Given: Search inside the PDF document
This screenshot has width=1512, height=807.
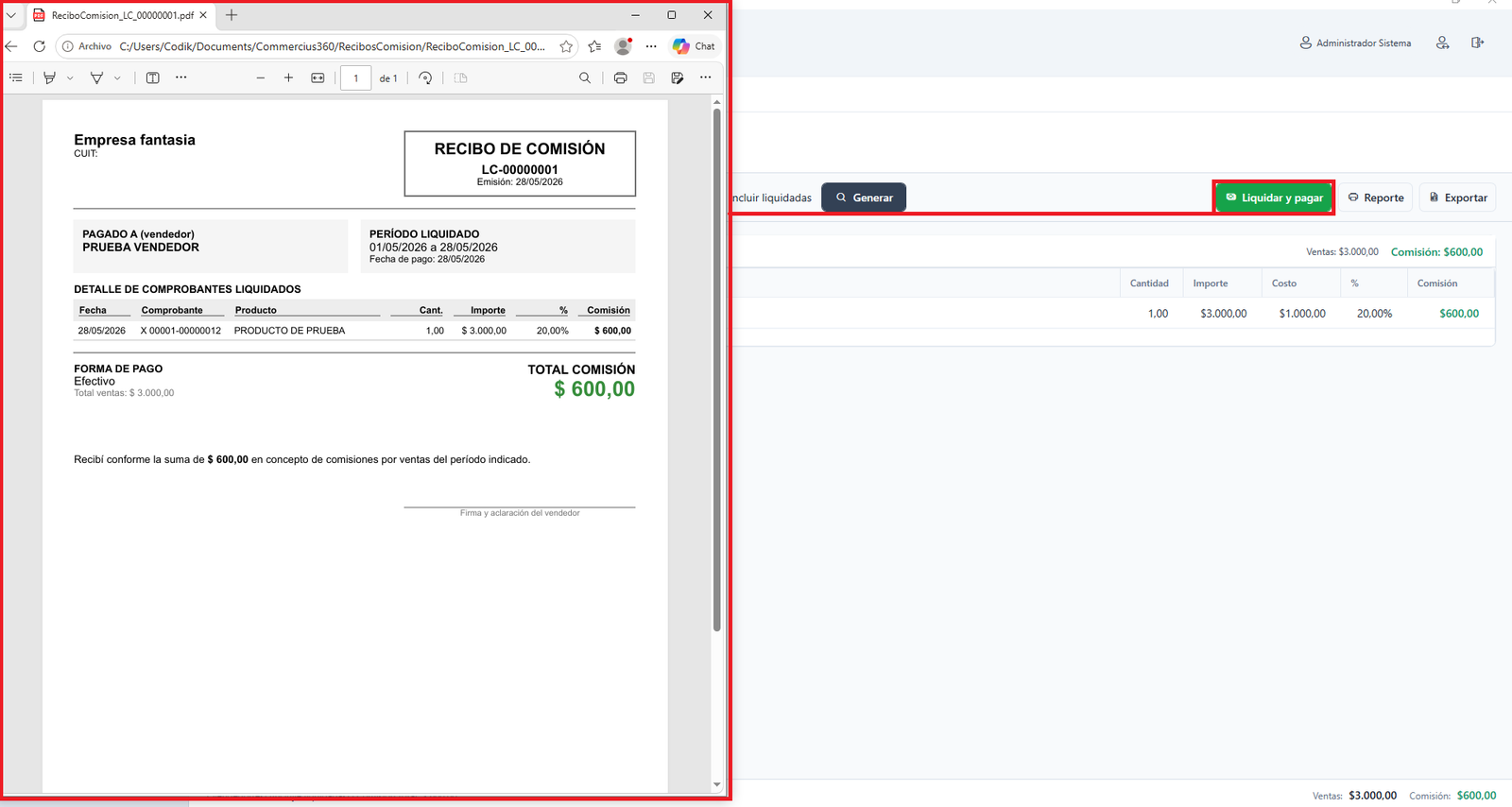Looking at the screenshot, I should [x=585, y=77].
